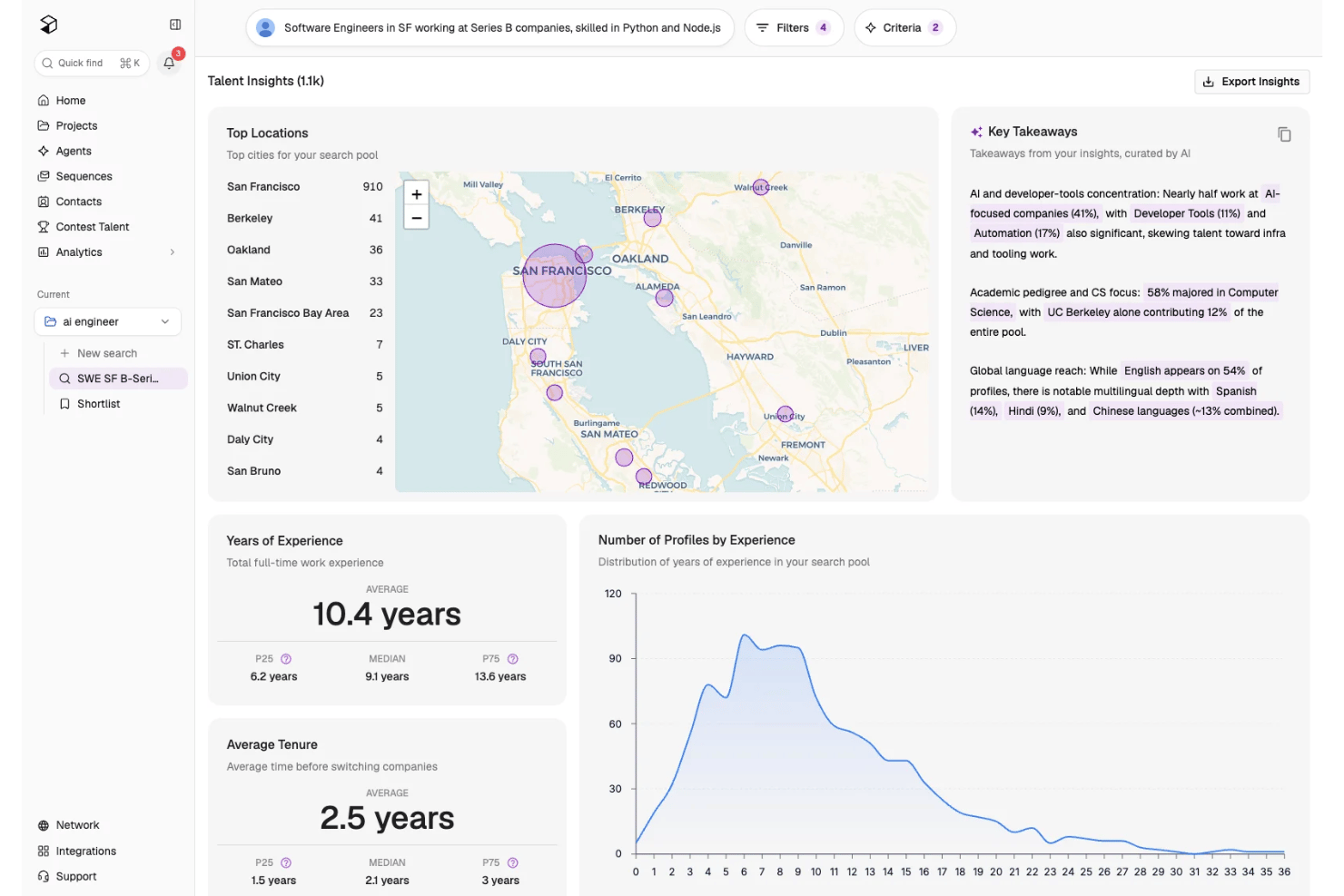Select San Bruno location row
Screen dimensions: 1344x896
305,471
